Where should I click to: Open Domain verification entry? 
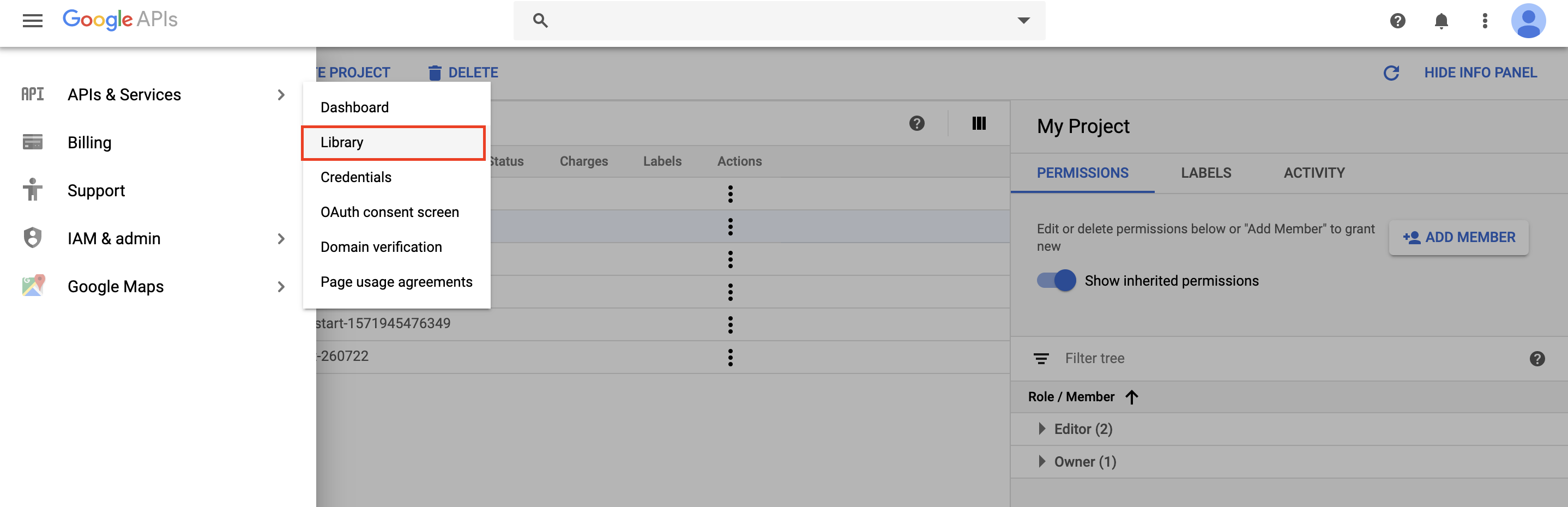click(381, 247)
